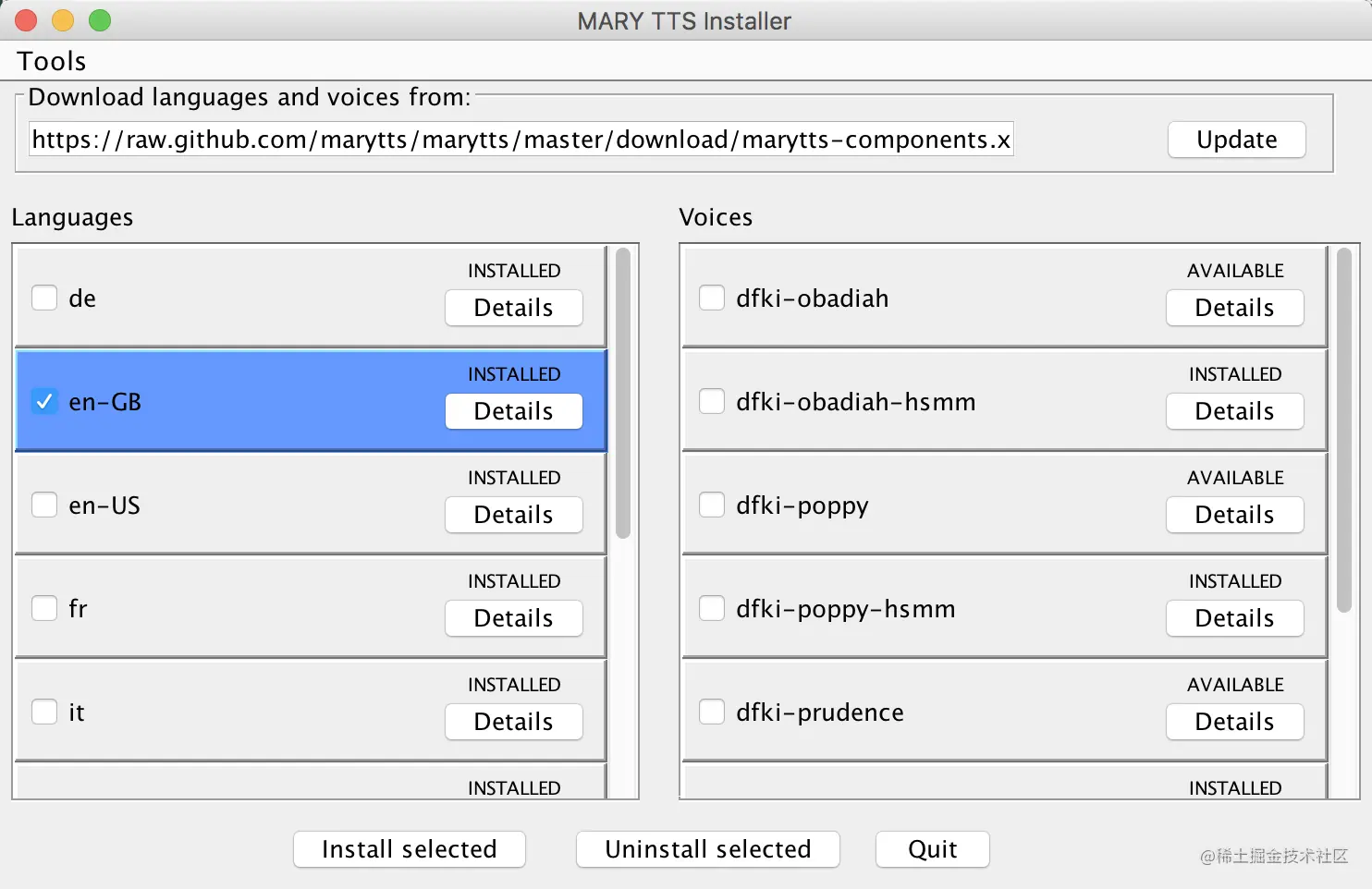Enable the en-US language checkbox
The image size is (1372, 889).
click(x=44, y=505)
